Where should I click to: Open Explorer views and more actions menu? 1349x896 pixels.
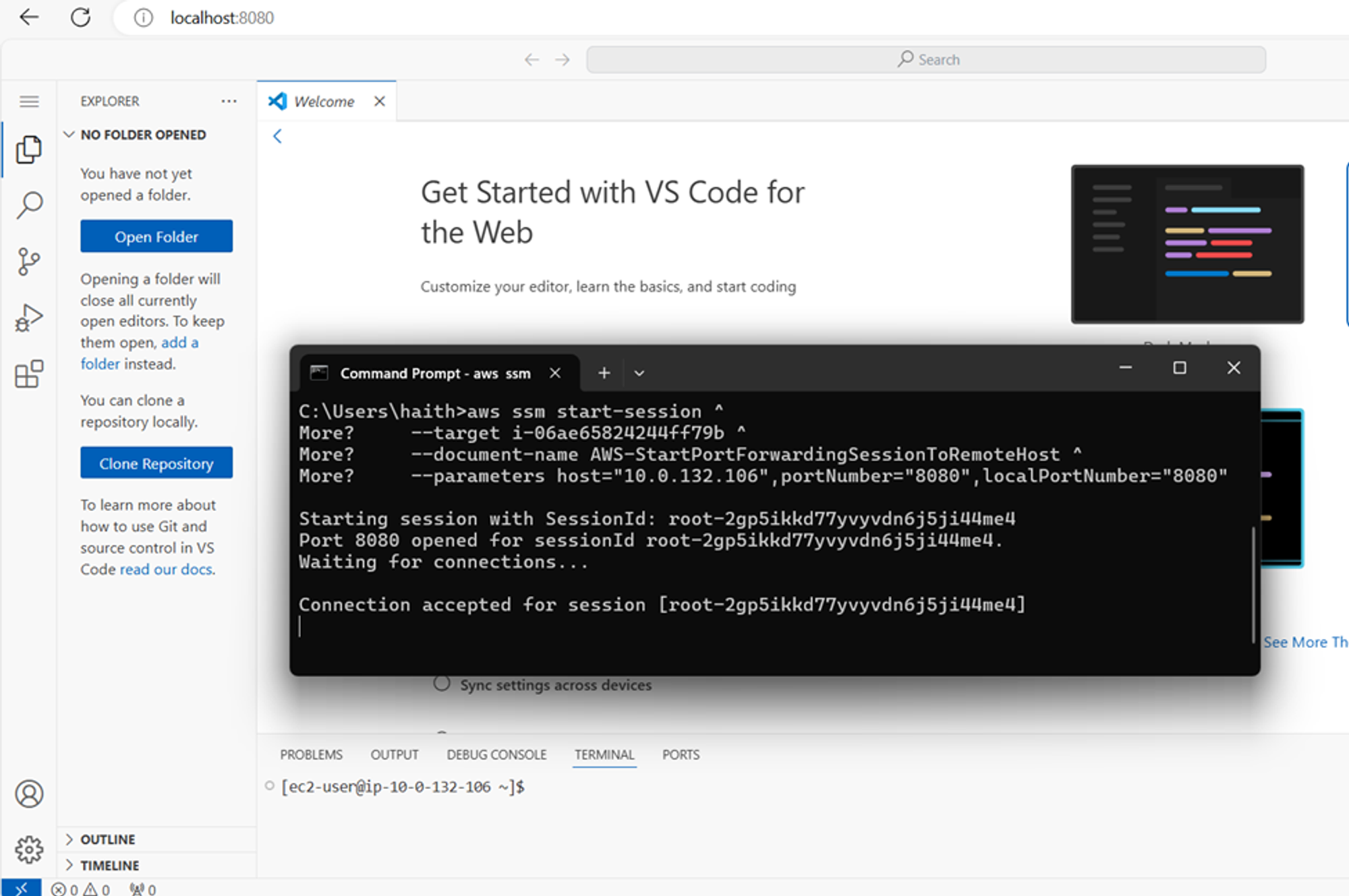click(x=229, y=101)
